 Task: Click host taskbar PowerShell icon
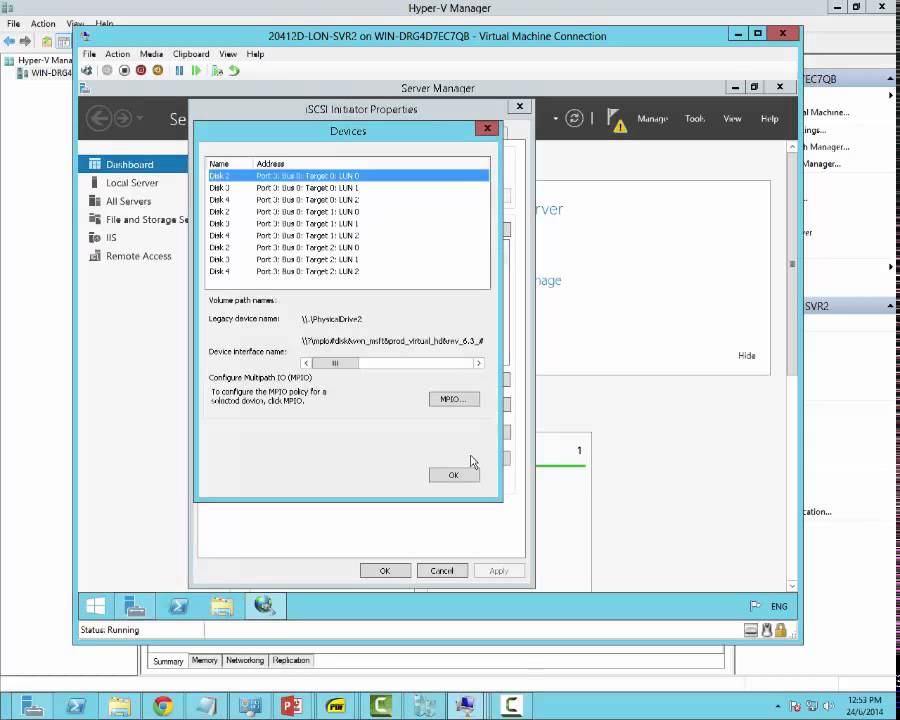pyautogui.click(x=76, y=706)
